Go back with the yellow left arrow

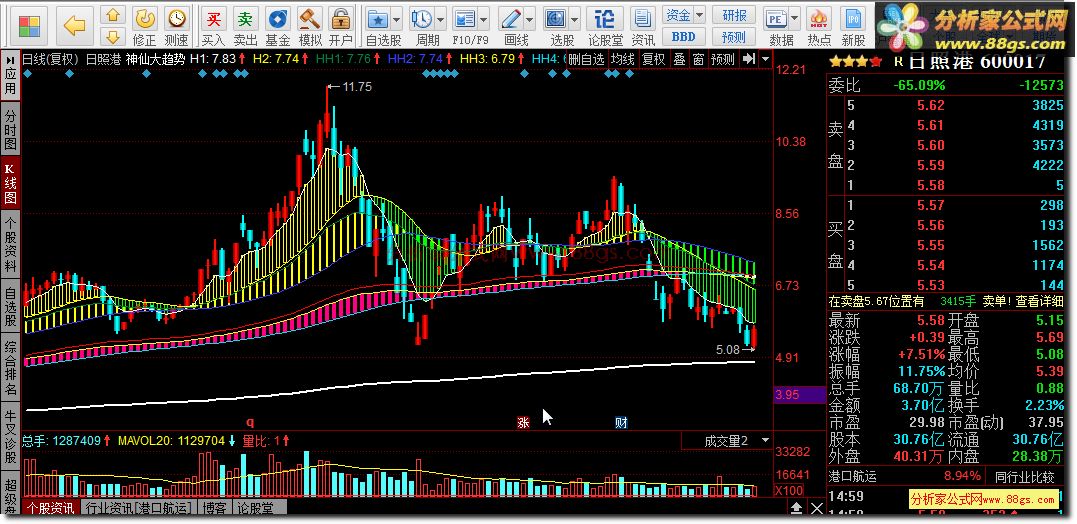(x=74, y=26)
